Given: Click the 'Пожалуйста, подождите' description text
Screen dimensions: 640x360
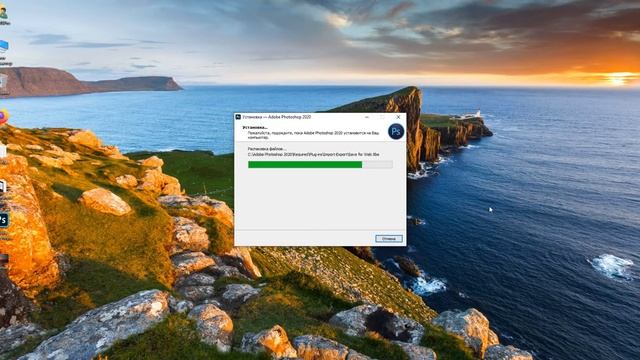Looking at the screenshot, I should (313, 135).
